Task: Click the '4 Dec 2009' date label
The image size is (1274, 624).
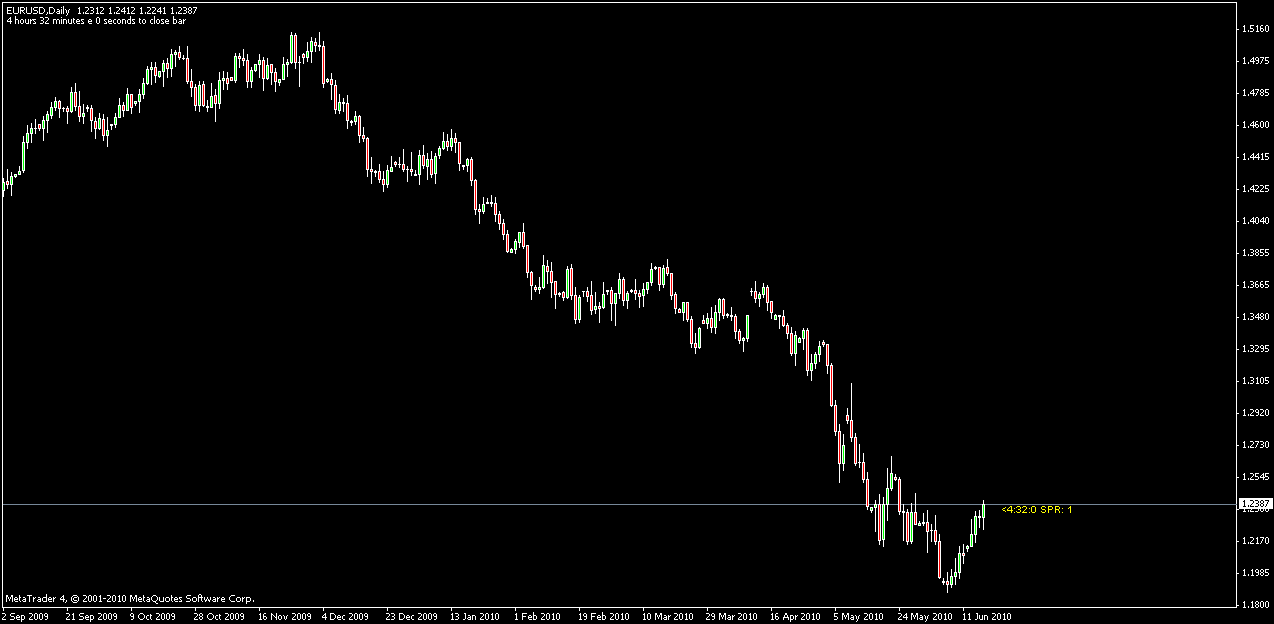Action: point(345,617)
